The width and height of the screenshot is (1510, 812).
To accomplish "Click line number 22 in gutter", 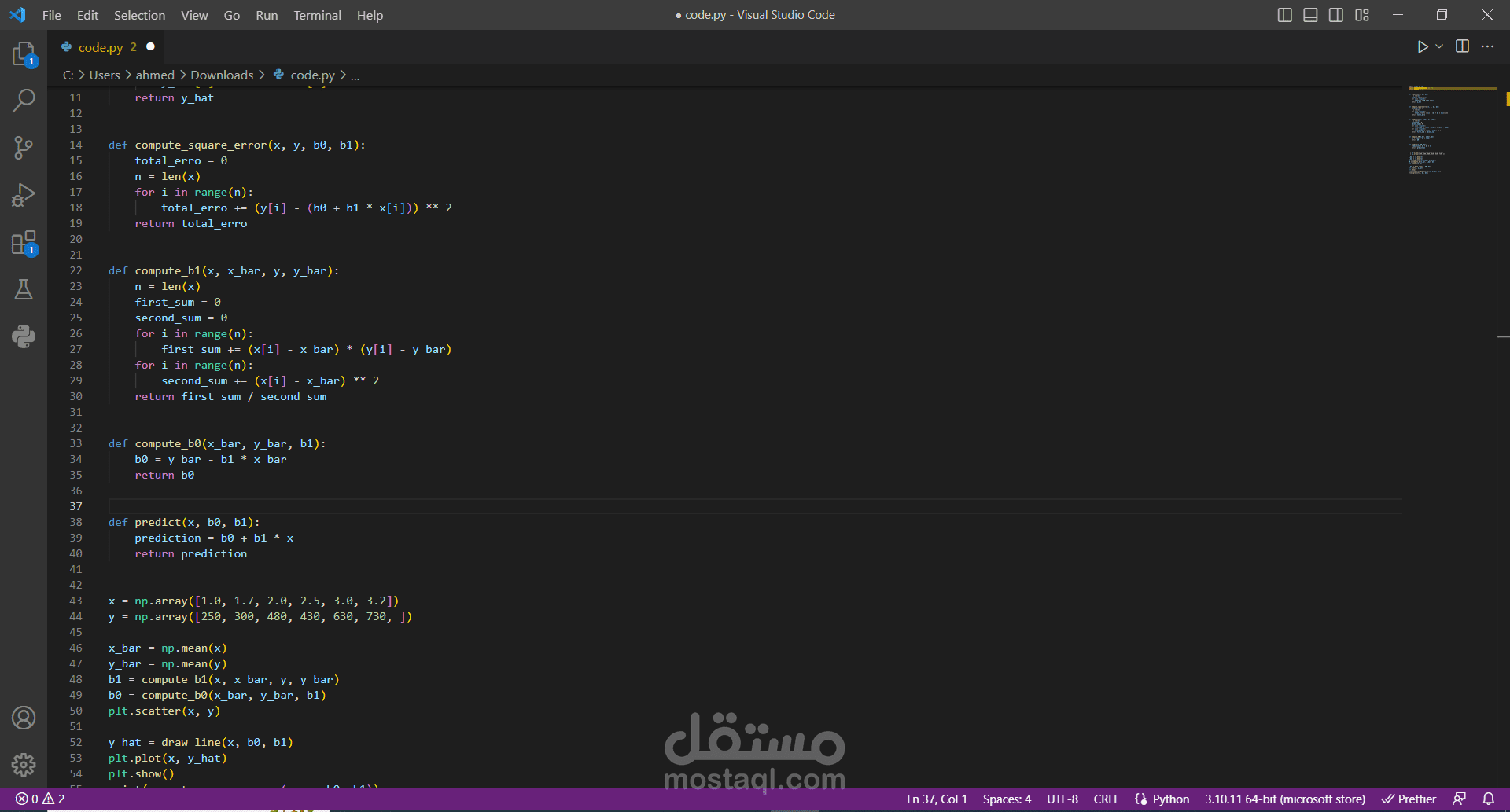I will pyautogui.click(x=75, y=270).
